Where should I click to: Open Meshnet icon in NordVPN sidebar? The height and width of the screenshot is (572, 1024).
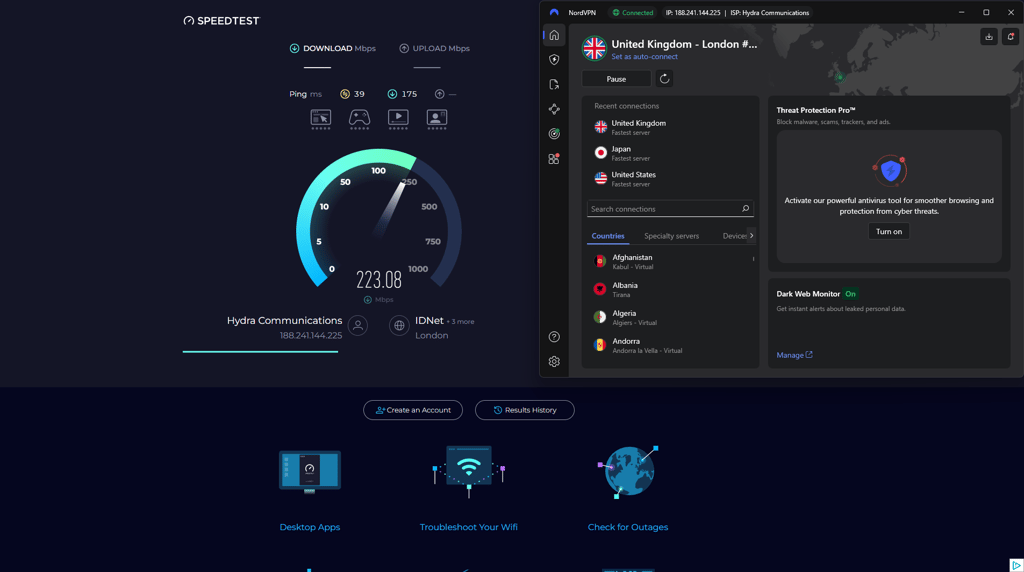tap(554, 109)
